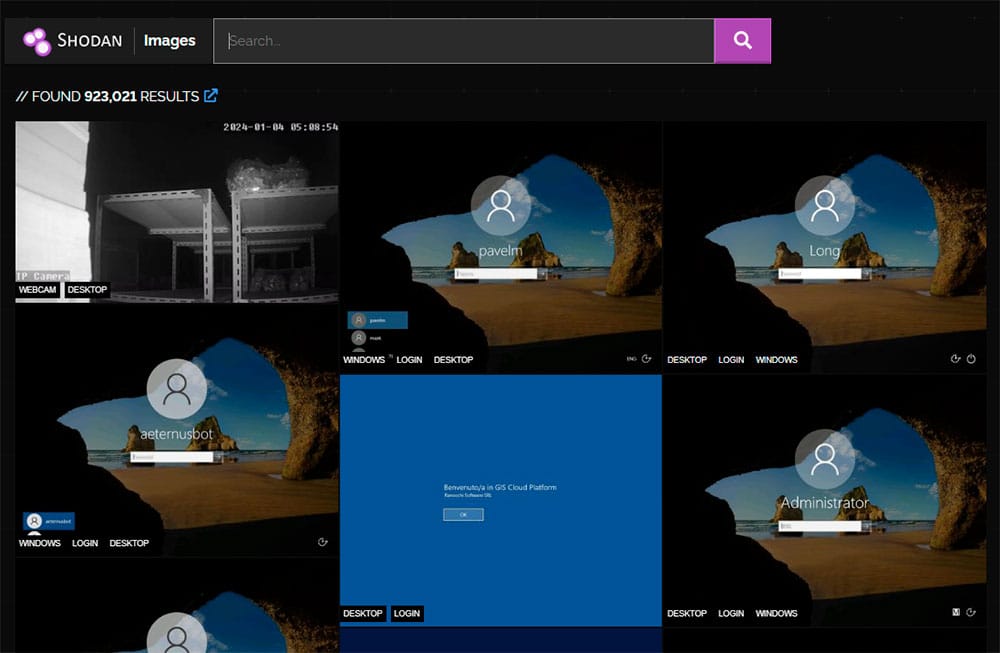Select the Images section label
This screenshot has width=1000, height=653.
tap(170, 41)
